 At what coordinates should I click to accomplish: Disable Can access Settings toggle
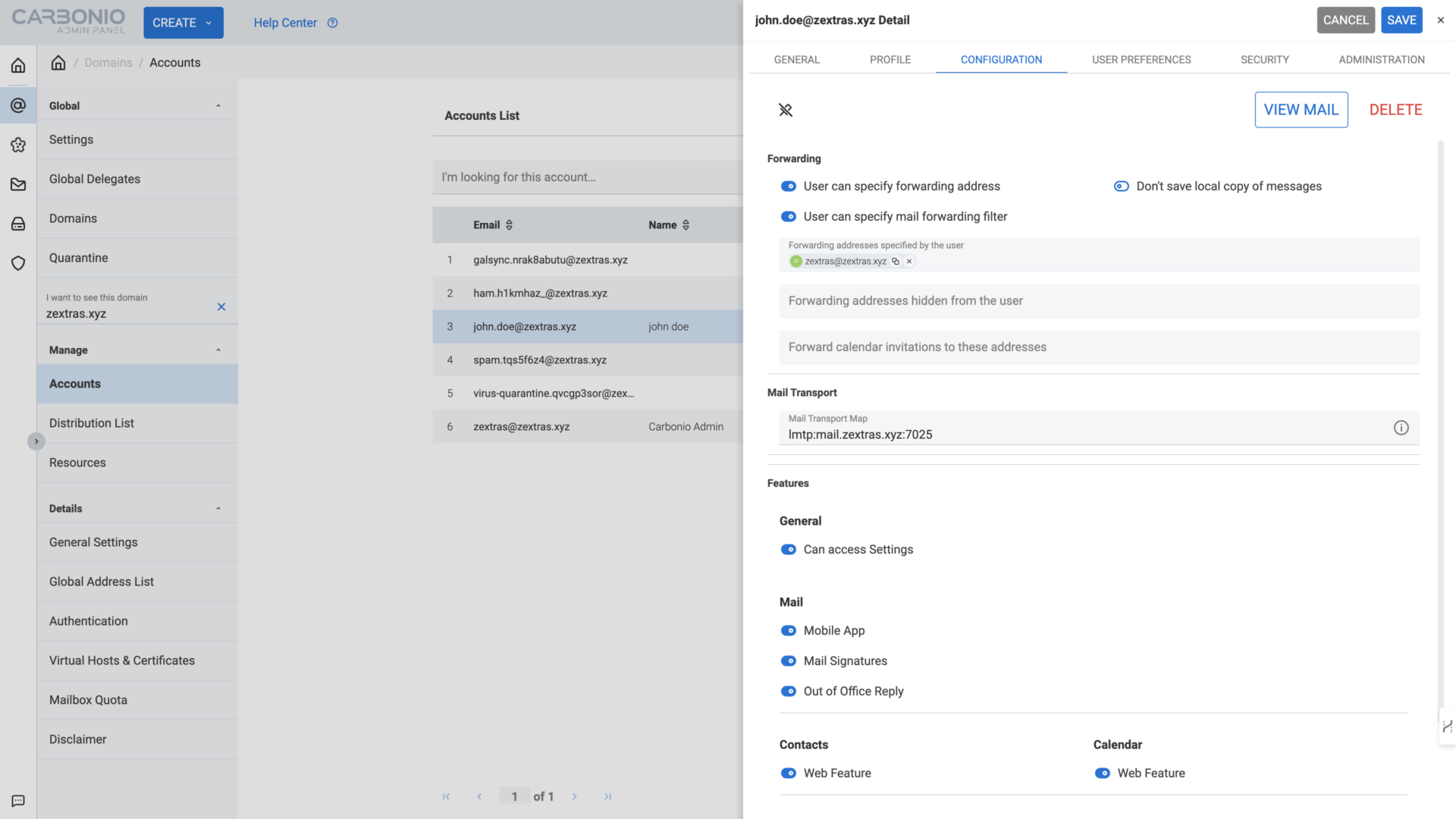click(789, 549)
